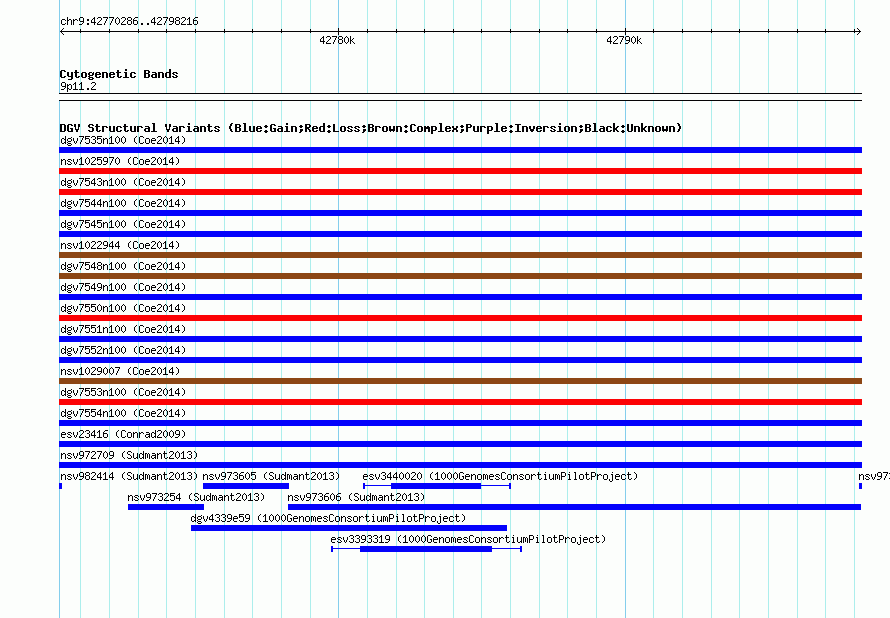Click the nsv1025970 (Coe2014) variant label
The image size is (890, 618).
[120, 161]
